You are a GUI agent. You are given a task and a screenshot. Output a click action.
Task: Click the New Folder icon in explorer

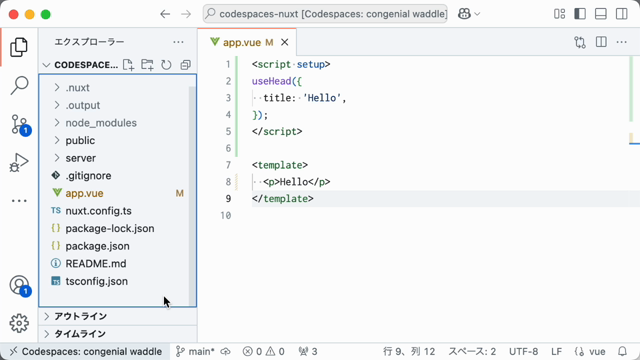(147, 65)
